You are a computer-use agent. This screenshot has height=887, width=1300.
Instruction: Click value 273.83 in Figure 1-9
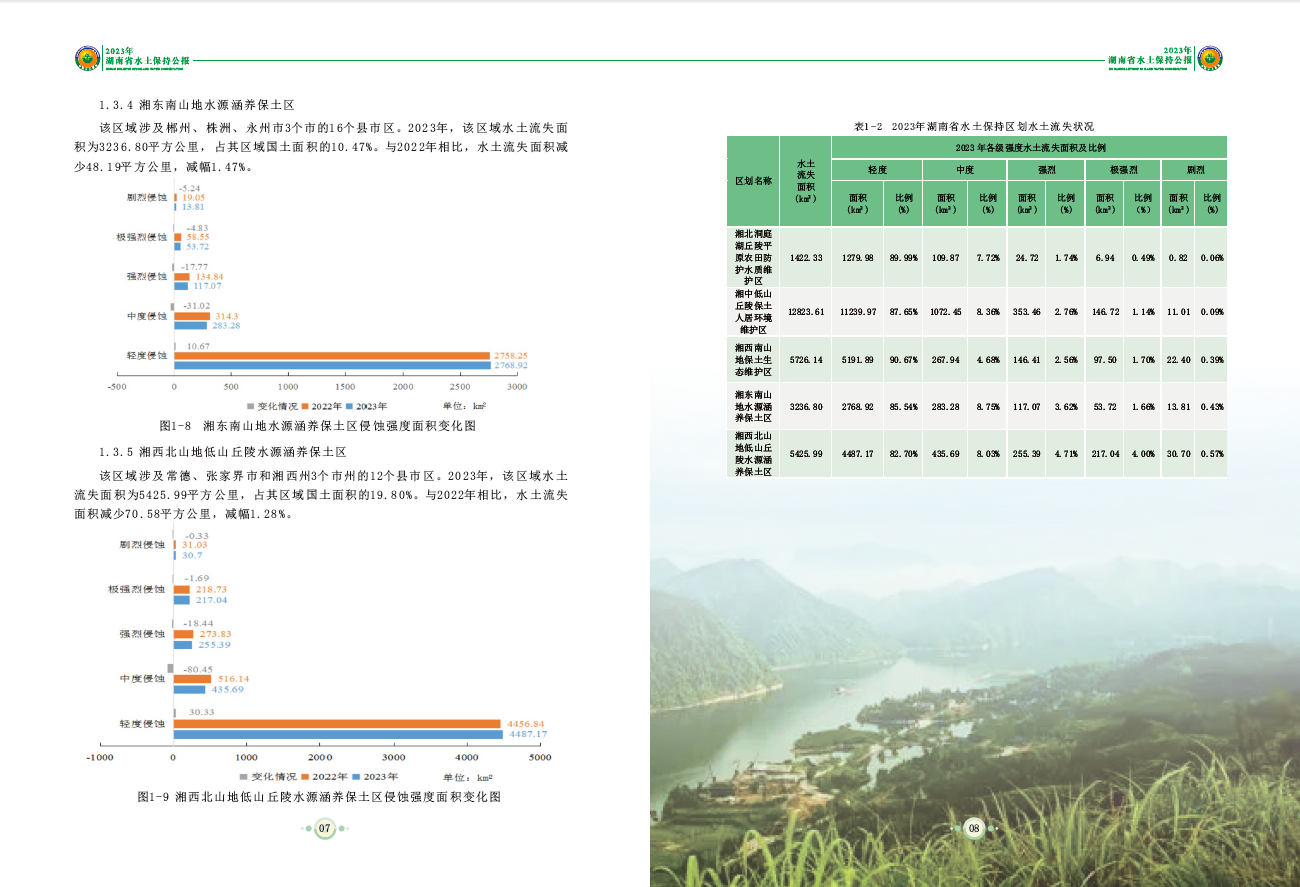(214, 634)
